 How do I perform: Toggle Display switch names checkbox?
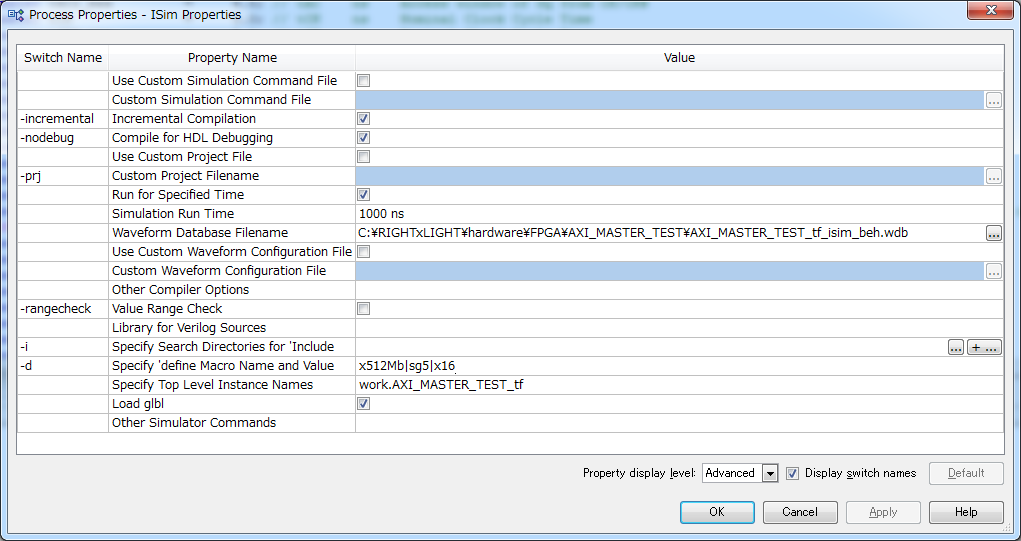[x=792, y=473]
